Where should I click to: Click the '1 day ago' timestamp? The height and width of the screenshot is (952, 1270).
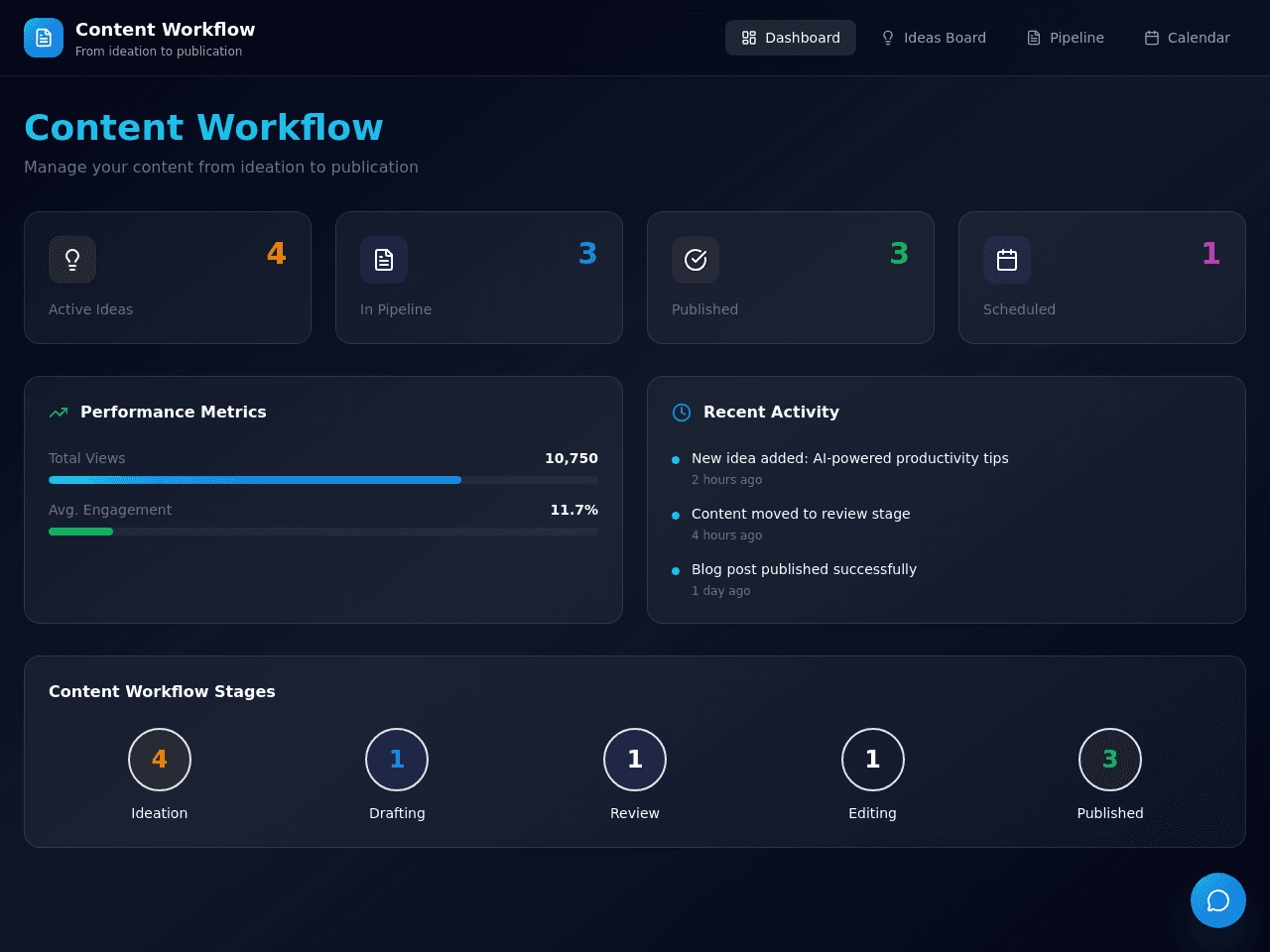coord(721,591)
